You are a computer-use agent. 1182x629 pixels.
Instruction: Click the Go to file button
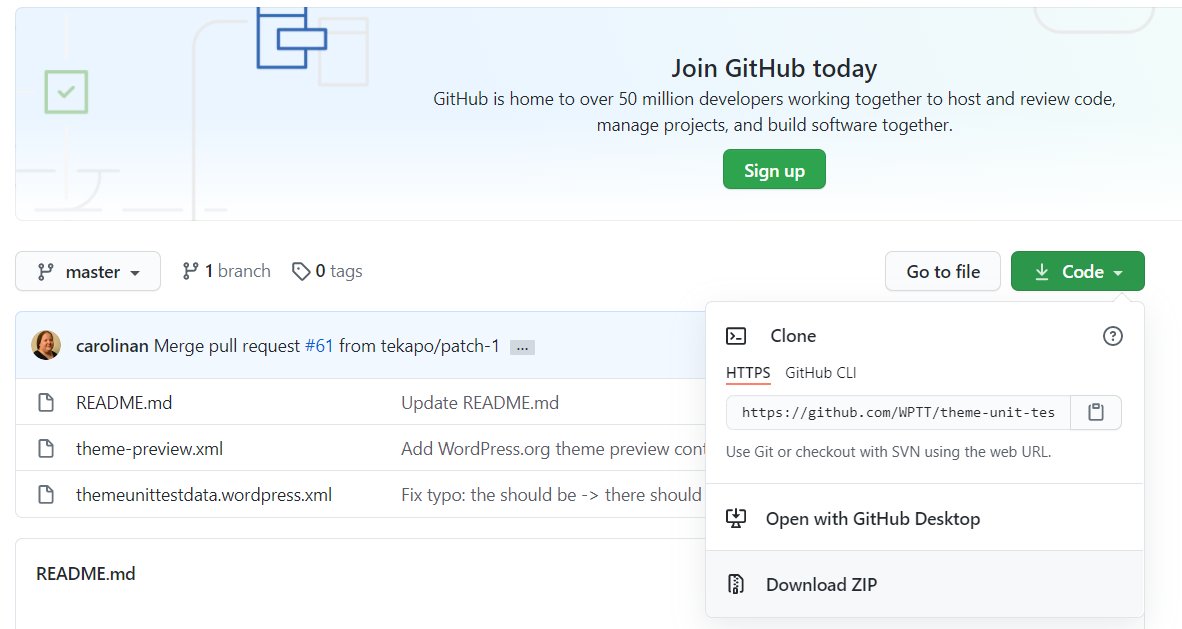(942, 271)
